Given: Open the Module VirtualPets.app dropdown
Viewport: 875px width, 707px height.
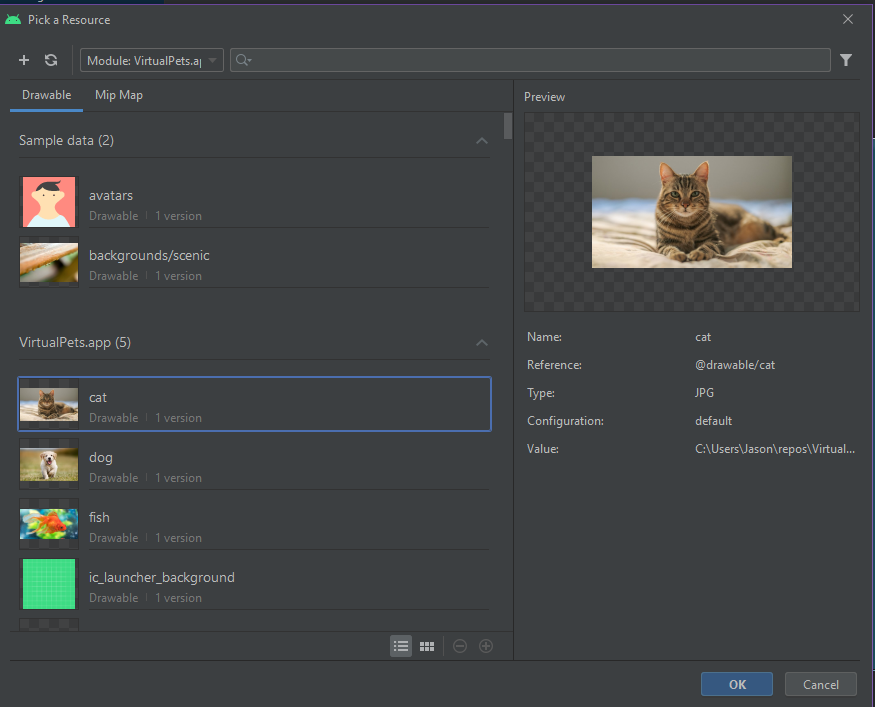Looking at the screenshot, I should pos(152,60).
